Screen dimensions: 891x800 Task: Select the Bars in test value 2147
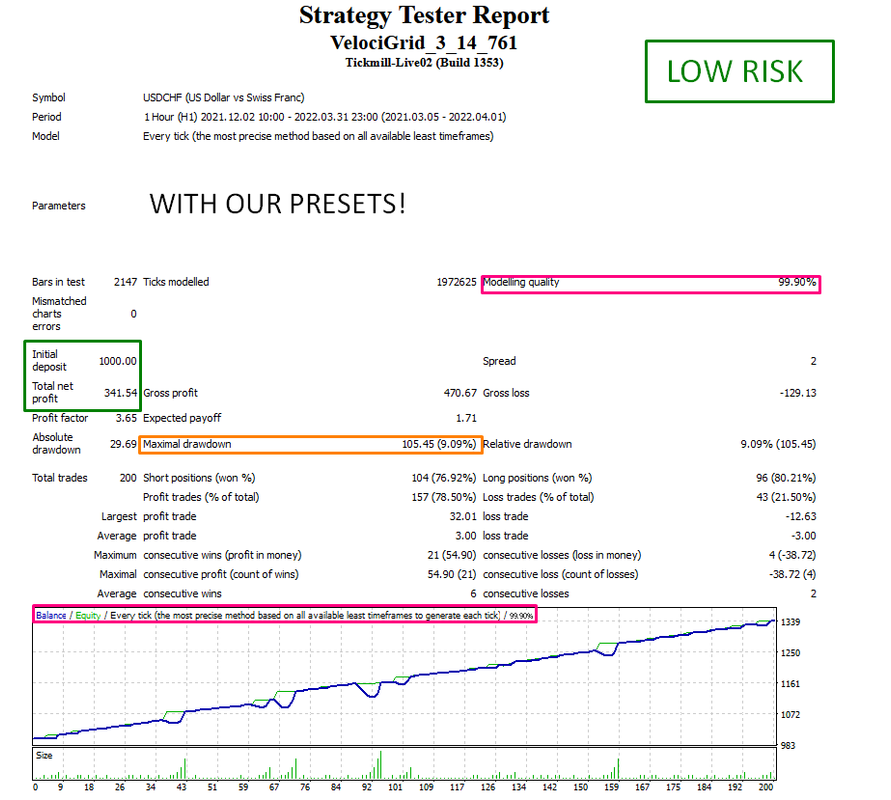(125, 282)
